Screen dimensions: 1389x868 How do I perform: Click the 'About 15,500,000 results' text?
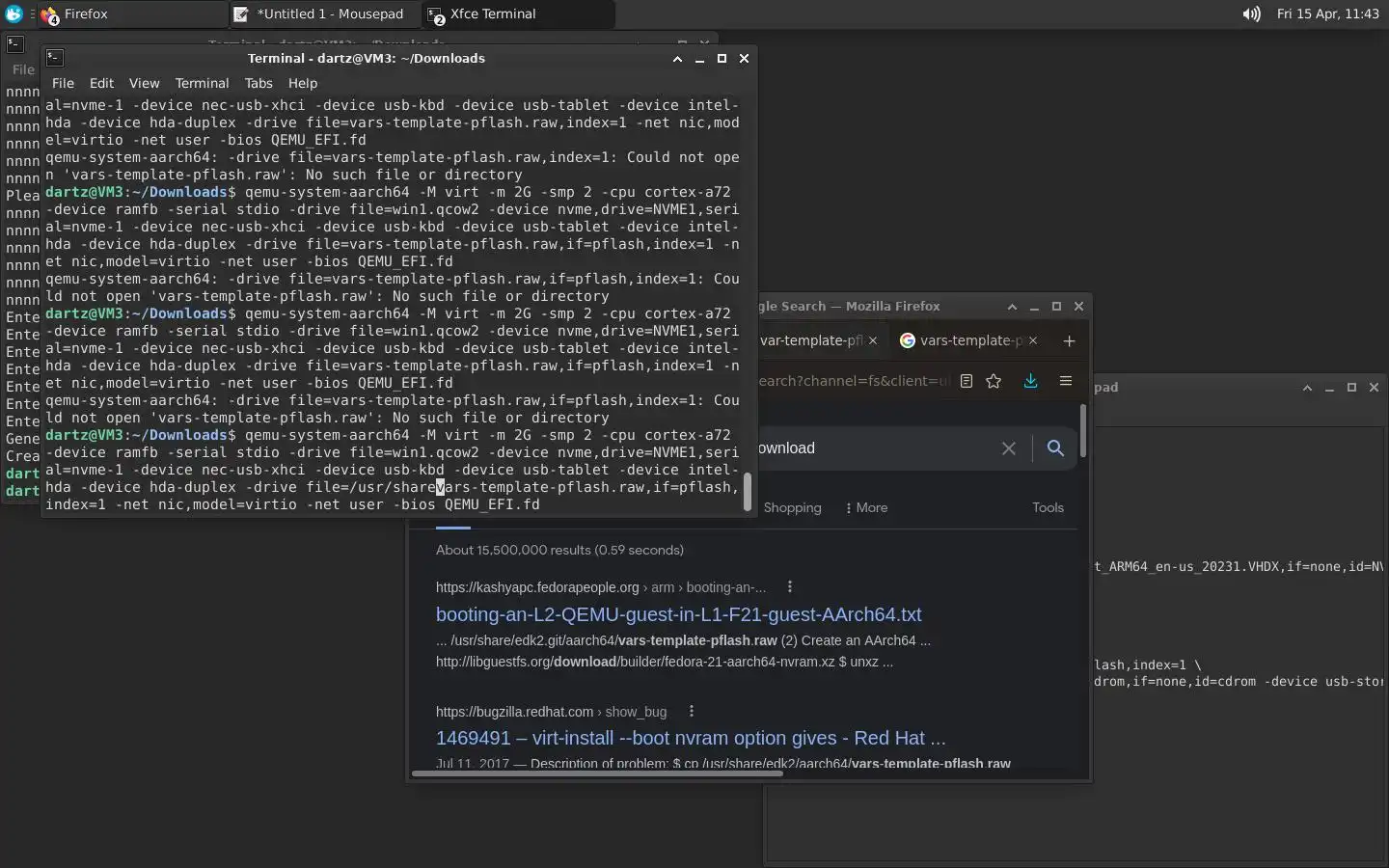coord(559,550)
